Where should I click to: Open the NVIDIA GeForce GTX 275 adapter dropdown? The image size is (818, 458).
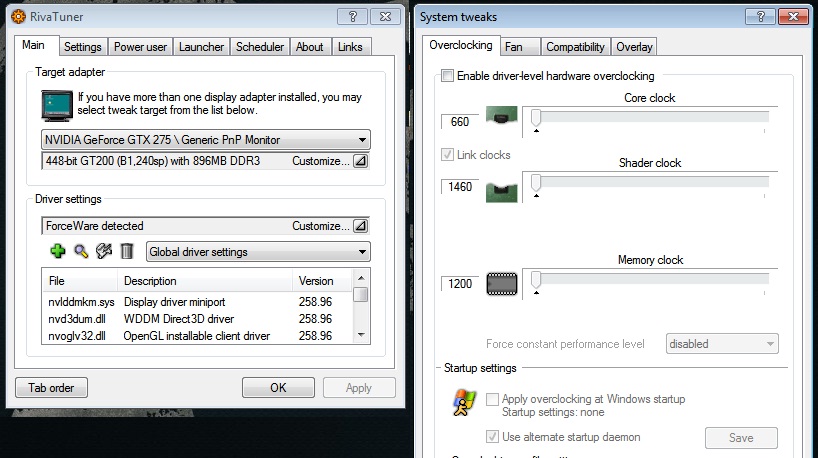pos(206,140)
